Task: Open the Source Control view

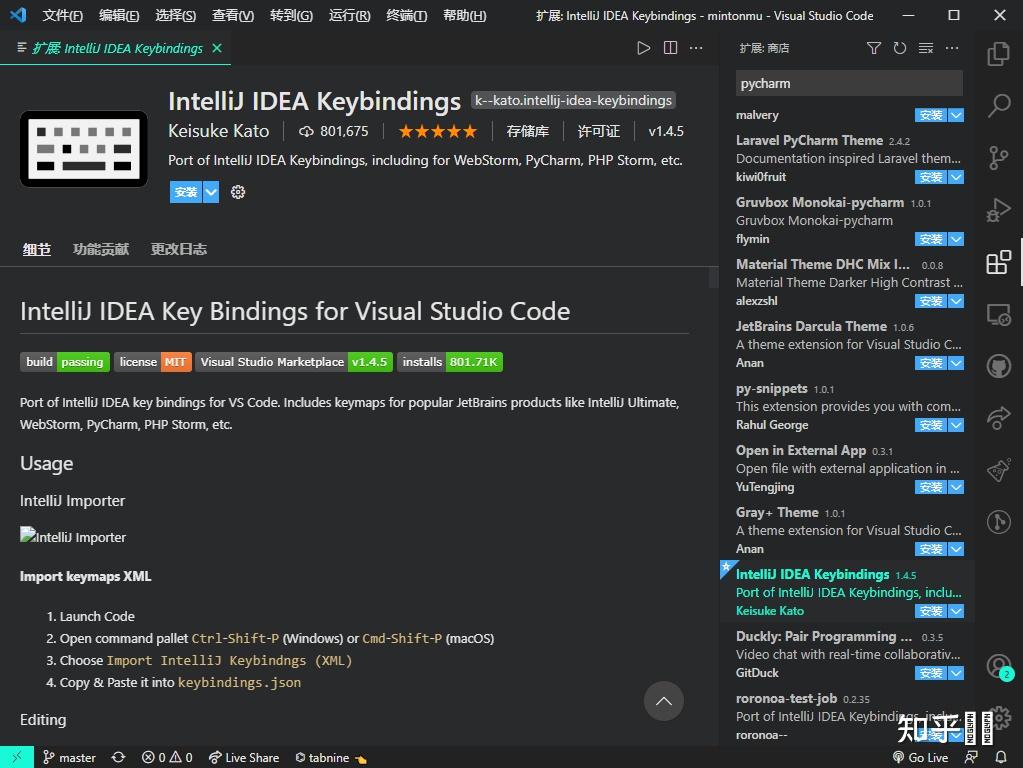Action: 998,158
